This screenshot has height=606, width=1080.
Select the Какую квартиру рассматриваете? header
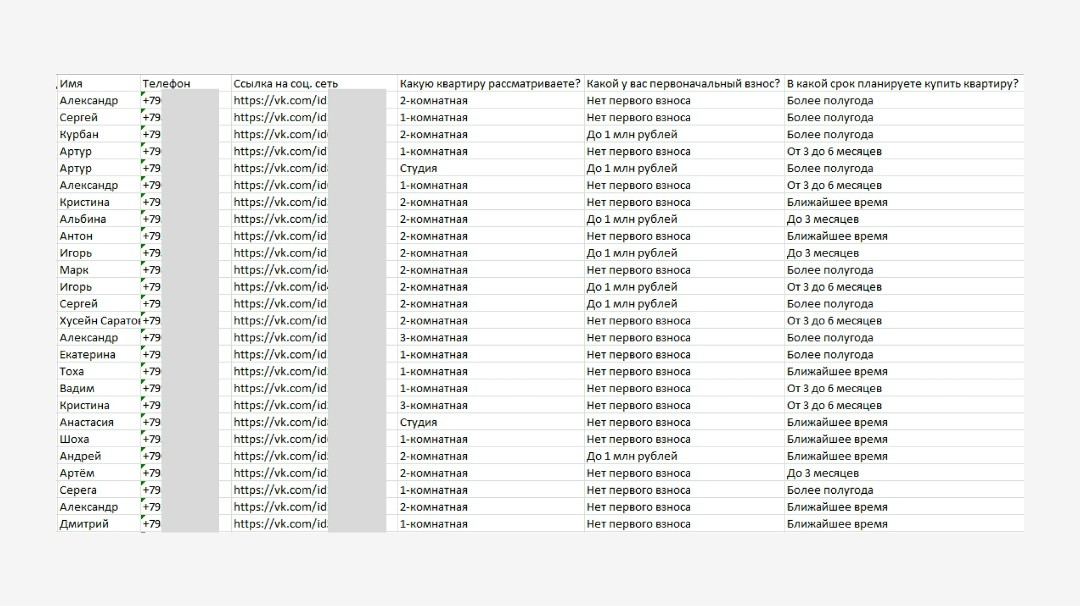pos(489,84)
